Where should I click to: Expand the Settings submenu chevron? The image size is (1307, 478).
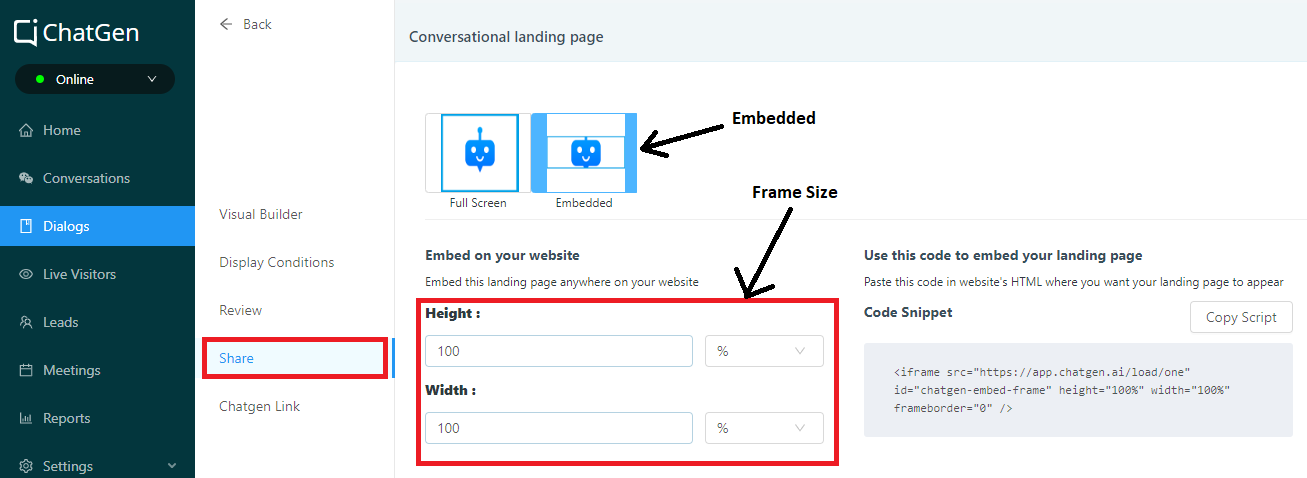[172, 466]
